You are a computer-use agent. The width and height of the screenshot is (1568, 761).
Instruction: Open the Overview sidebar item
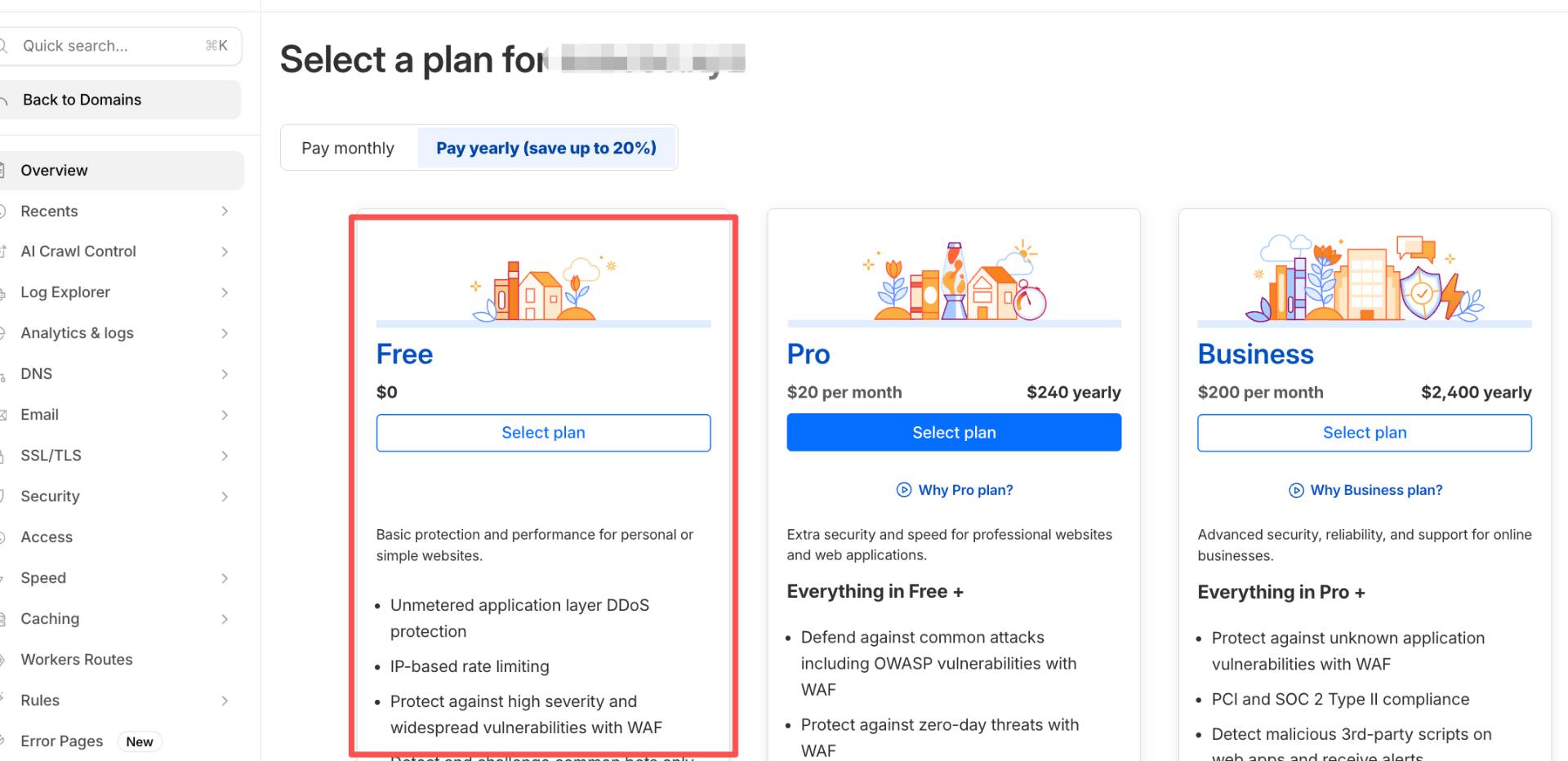point(55,171)
